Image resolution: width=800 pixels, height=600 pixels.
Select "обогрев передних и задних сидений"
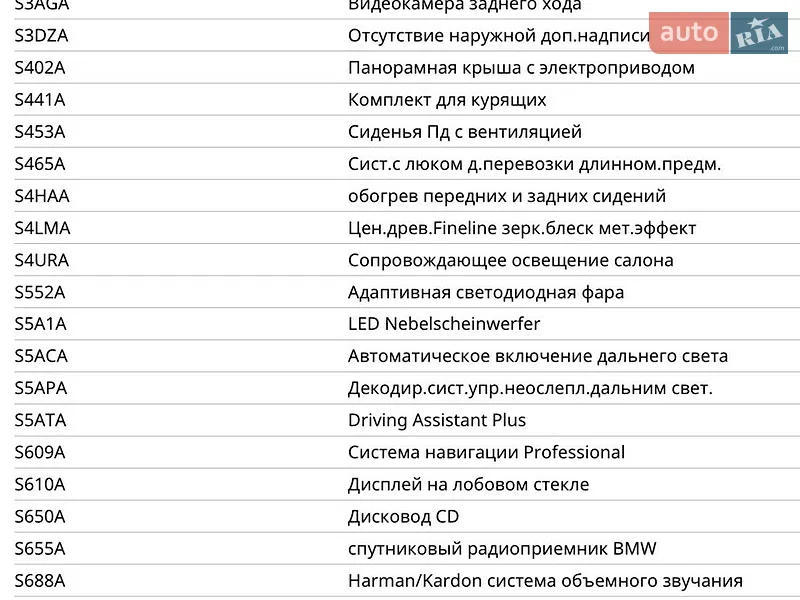[x=507, y=196]
